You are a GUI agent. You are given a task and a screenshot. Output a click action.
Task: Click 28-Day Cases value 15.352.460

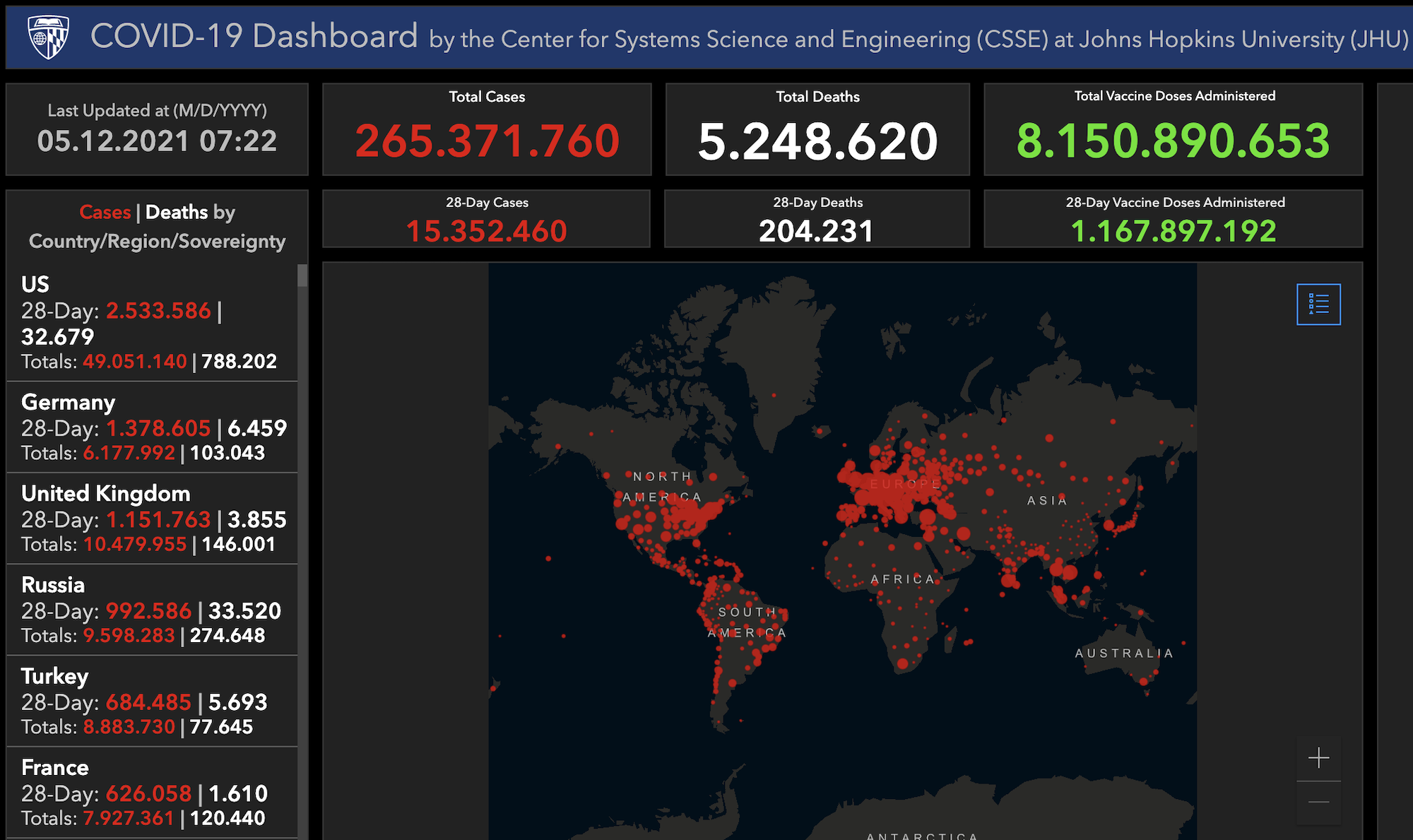pyautogui.click(x=487, y=231)
